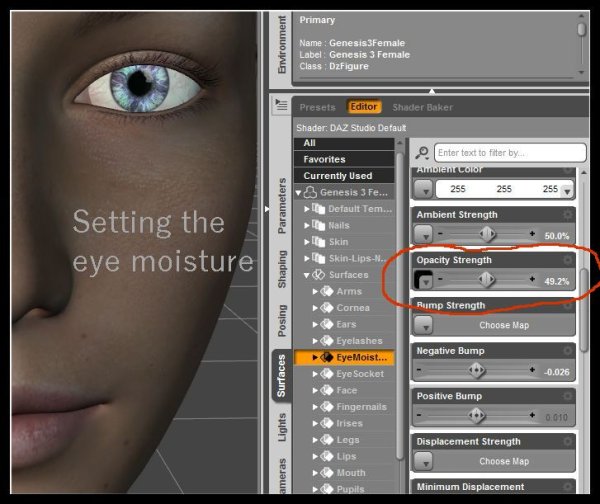This screenshot has width=600, height=504.
Task: Click the Positive Bump settings gear
Action: pyautogui.click(x=568, y=396)
